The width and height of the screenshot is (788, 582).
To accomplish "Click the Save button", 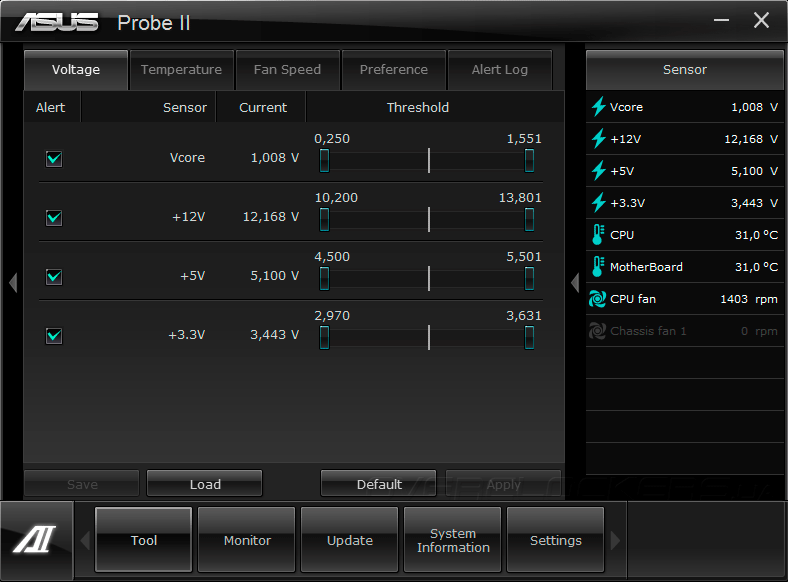I will pyautogui.click(x=82, y=483).
